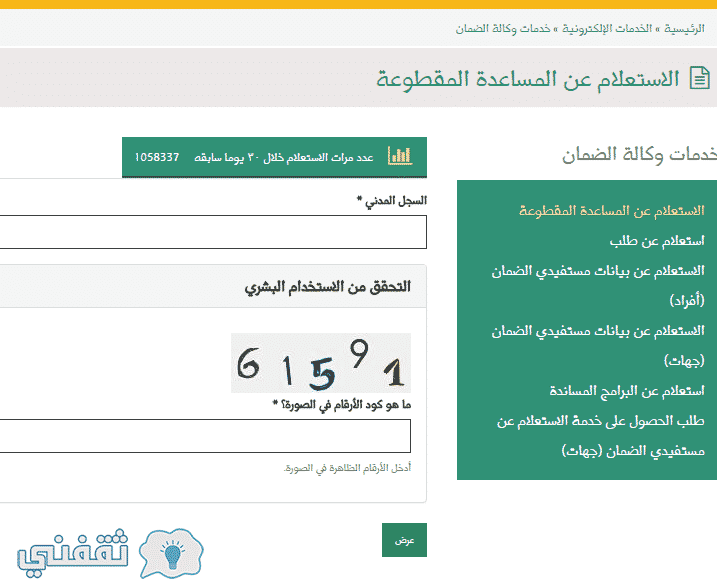Click the query count value 1058337
717x580 pixels.
click(157, 157)
